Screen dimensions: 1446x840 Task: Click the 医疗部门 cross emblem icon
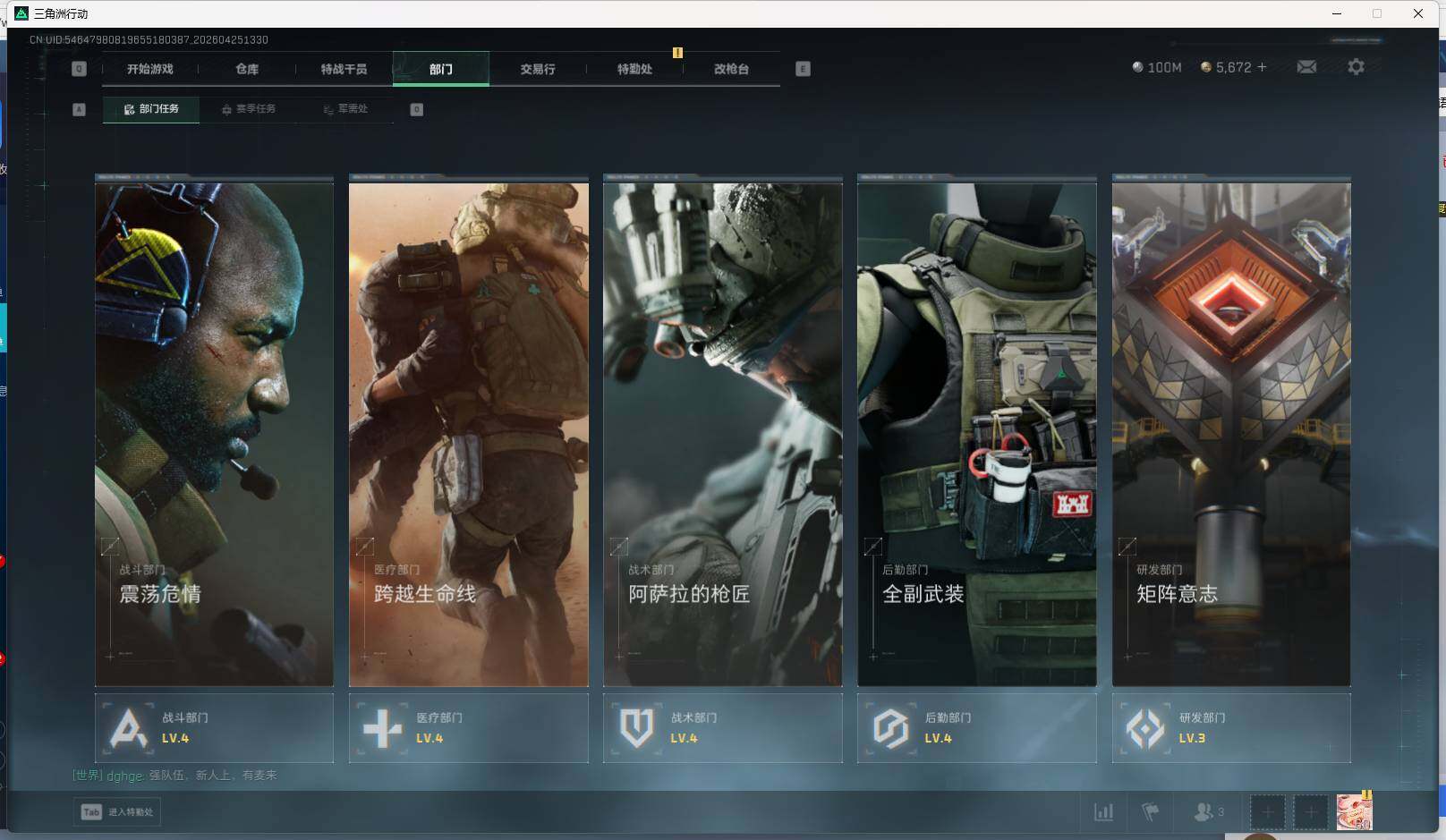point(382,728)
